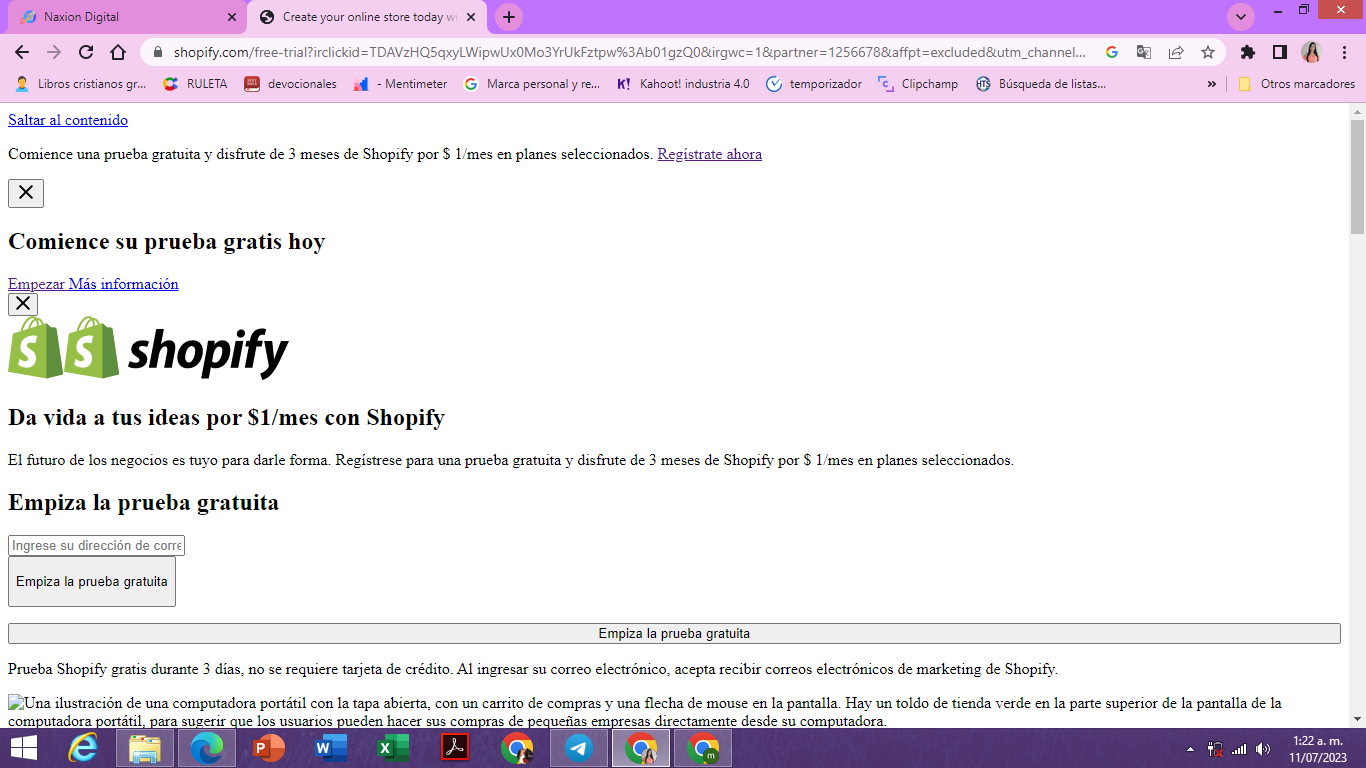Show hidden system tray icons
Image resolution: width=1366 pixels, height=768 pixels.
coord(1190,749)
